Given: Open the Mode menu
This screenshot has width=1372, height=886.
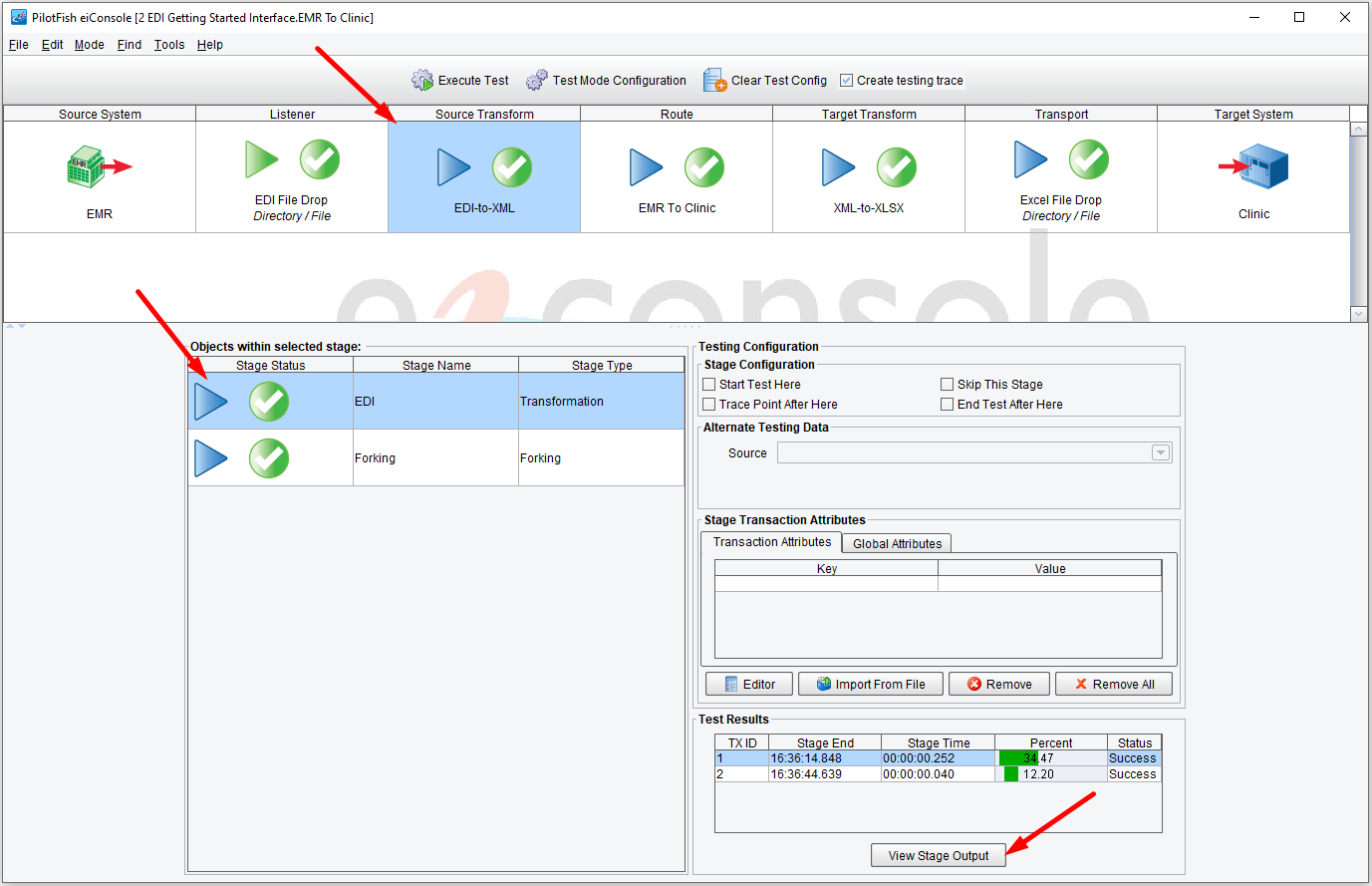Looking at the screenshot, I should (90, 45).
